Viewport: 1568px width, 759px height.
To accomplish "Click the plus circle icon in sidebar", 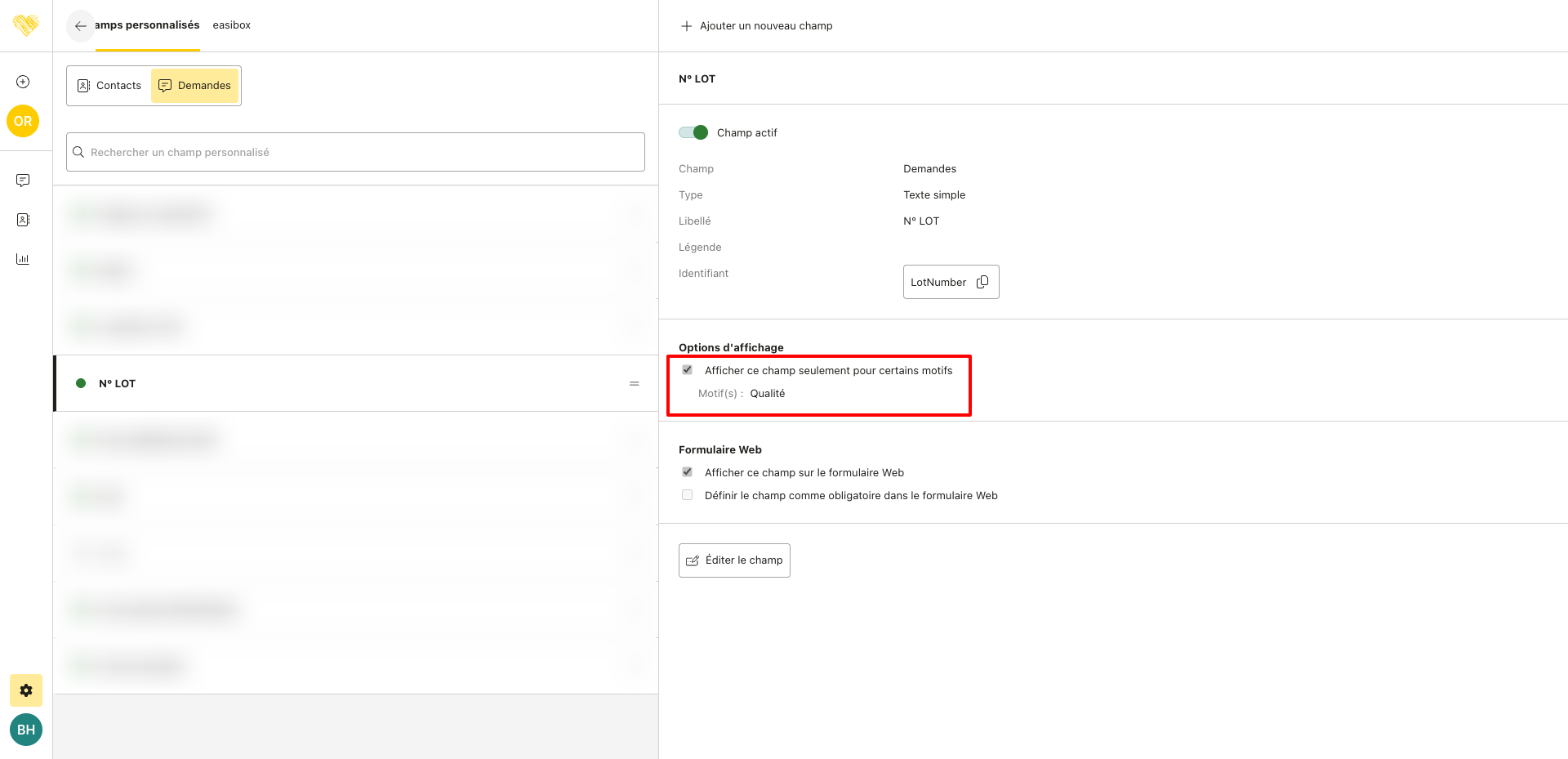I will (23, 82).
